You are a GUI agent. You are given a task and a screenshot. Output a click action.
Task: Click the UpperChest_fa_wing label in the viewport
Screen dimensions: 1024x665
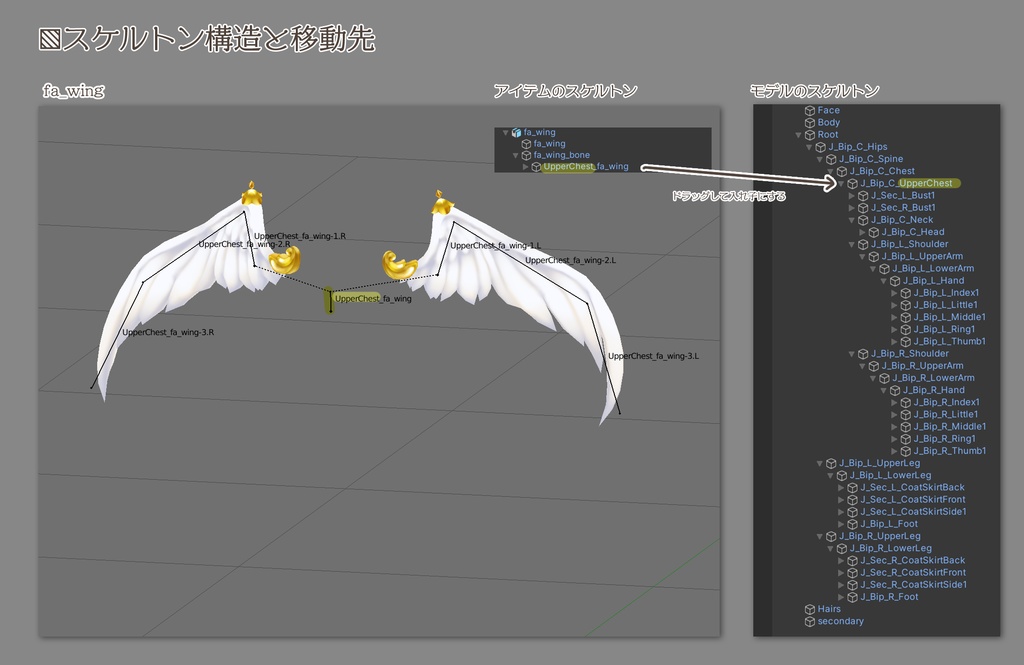click(372, 296)
